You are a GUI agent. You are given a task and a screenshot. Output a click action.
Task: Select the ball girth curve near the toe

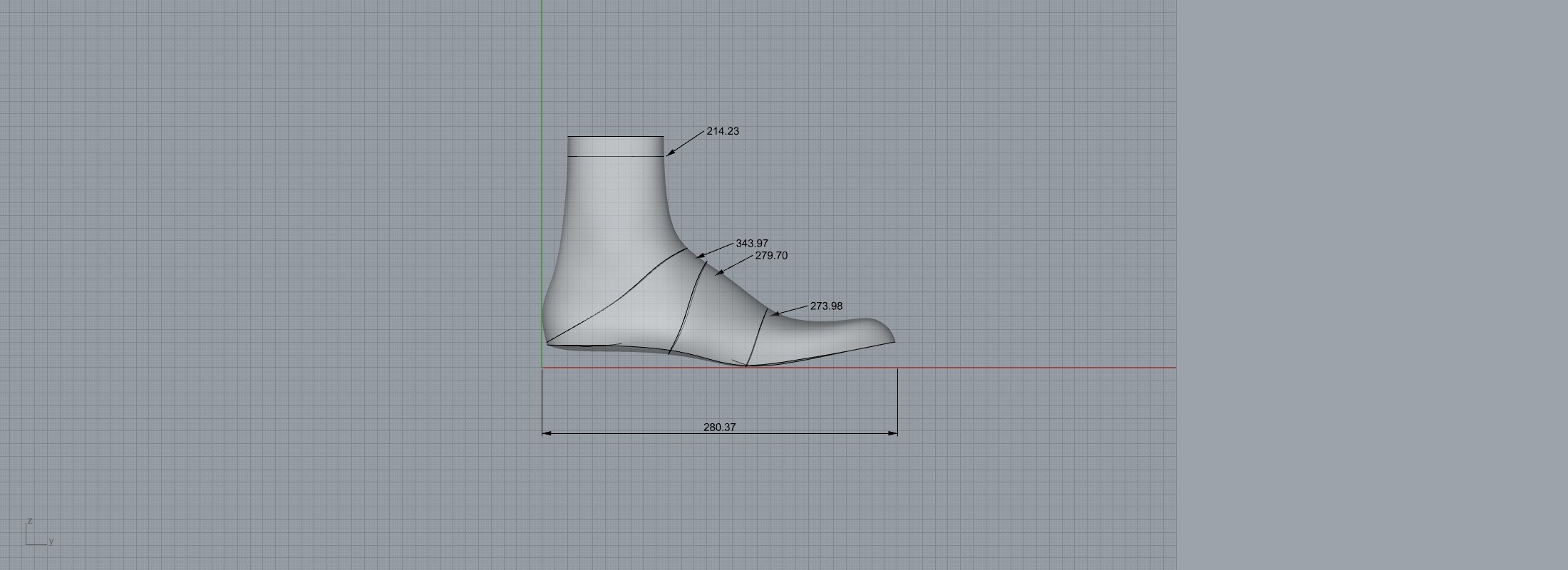[x=758, y=335]
